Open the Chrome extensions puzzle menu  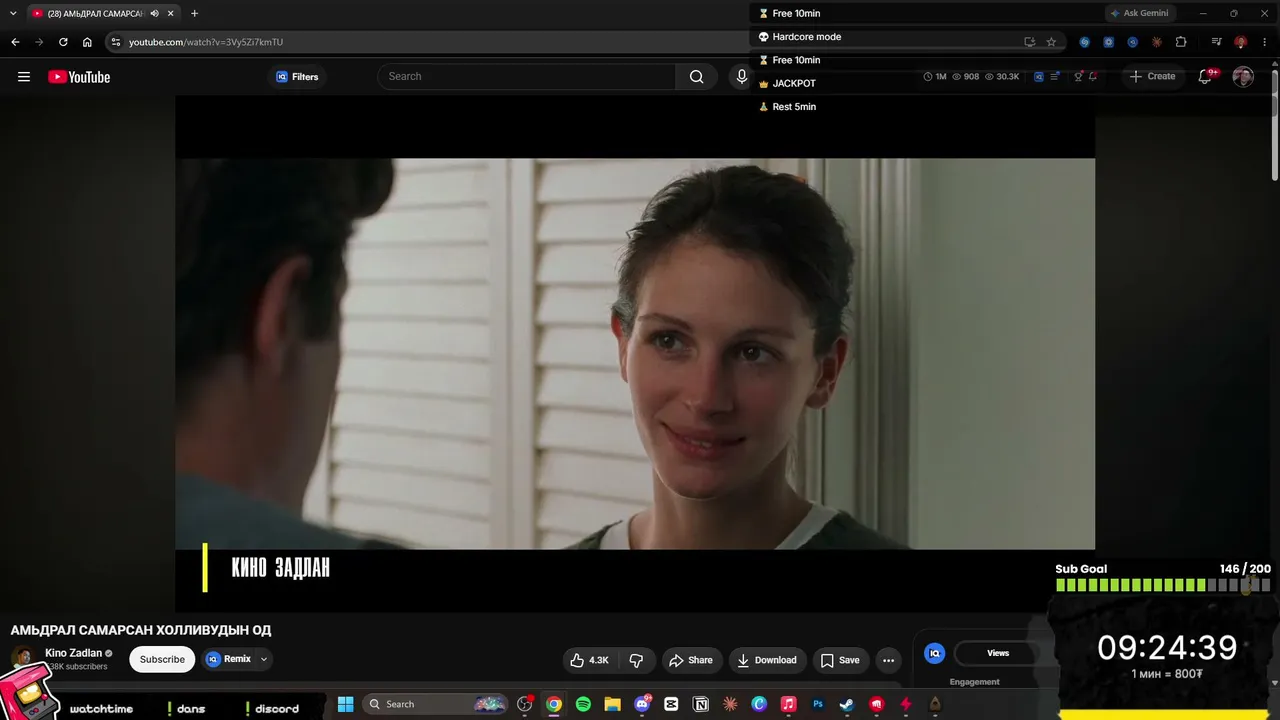pos(1181,42)
